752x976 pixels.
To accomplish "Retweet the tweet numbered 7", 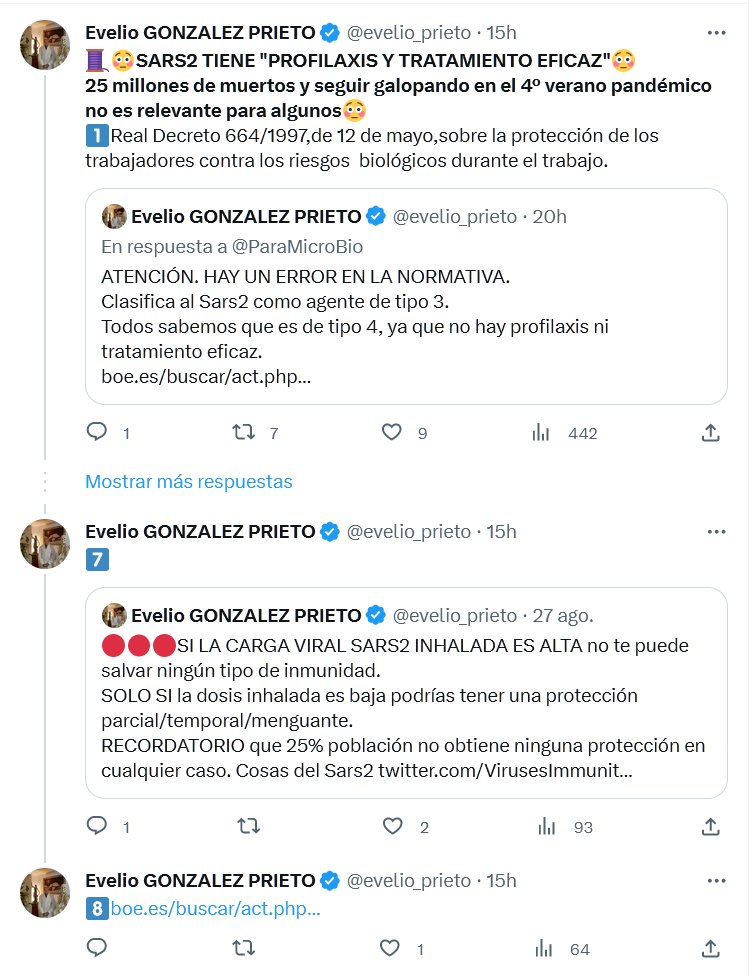I will 243,826.
